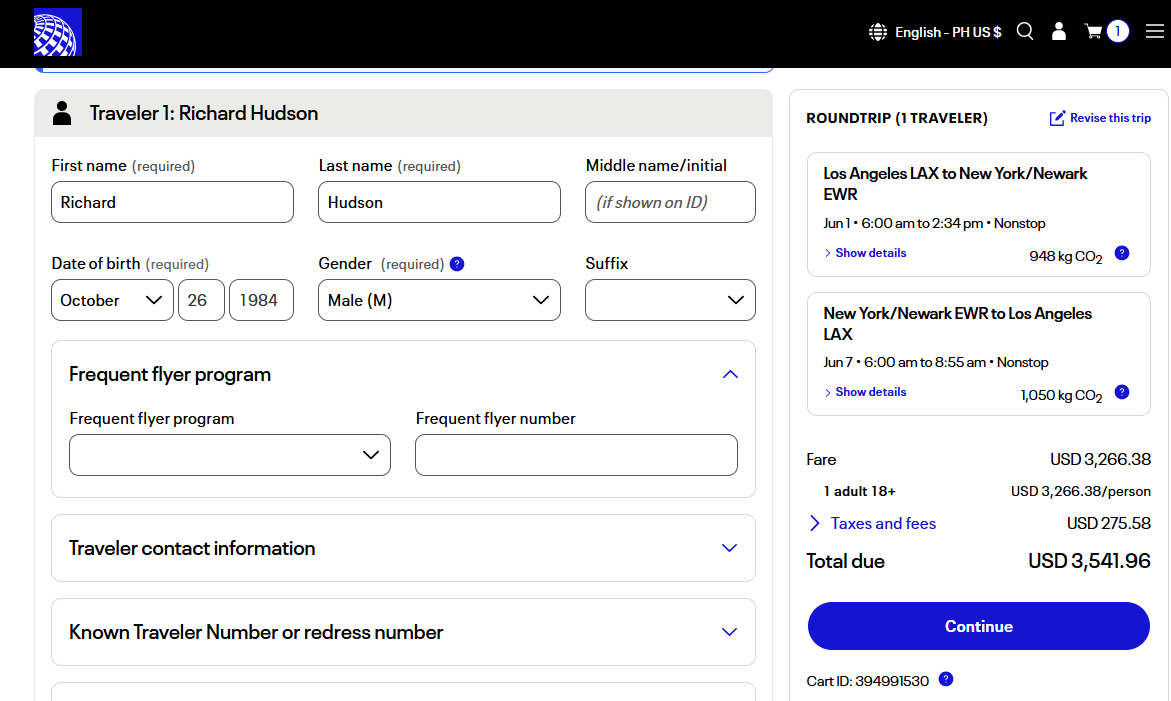Click the Revise this trip link
The width and height of the screenshot is (1171, 701).
pos(1110,118)
